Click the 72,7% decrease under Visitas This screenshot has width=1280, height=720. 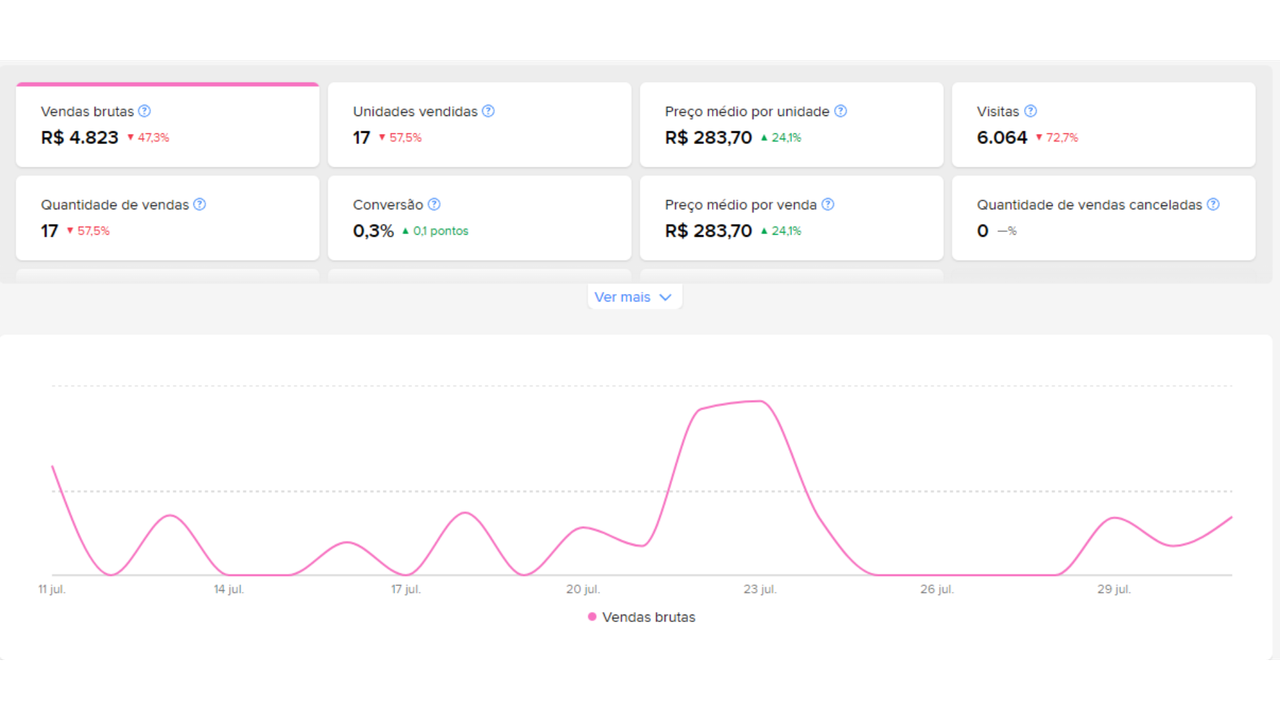click(1056, 138)
